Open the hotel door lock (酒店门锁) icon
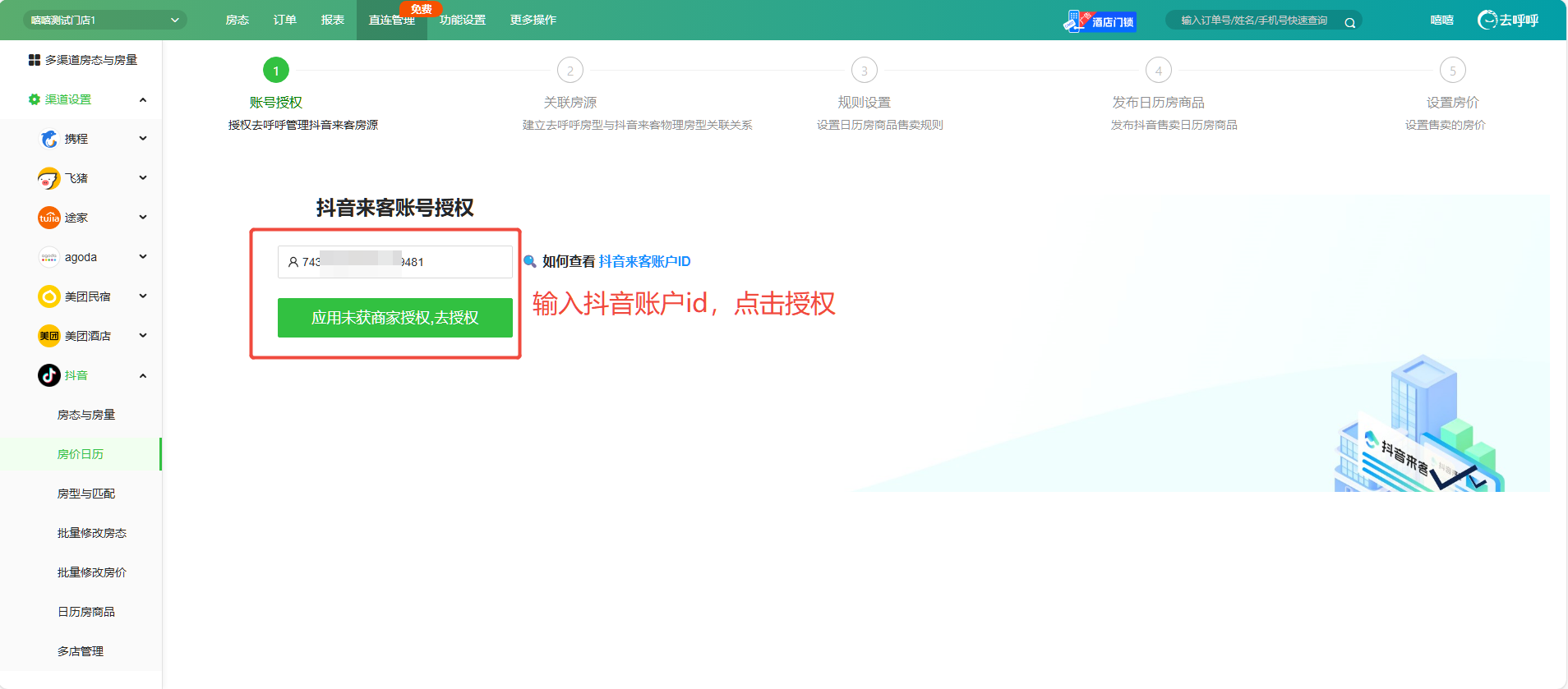Screen dimensions: 1568x689 (1100, 21)
